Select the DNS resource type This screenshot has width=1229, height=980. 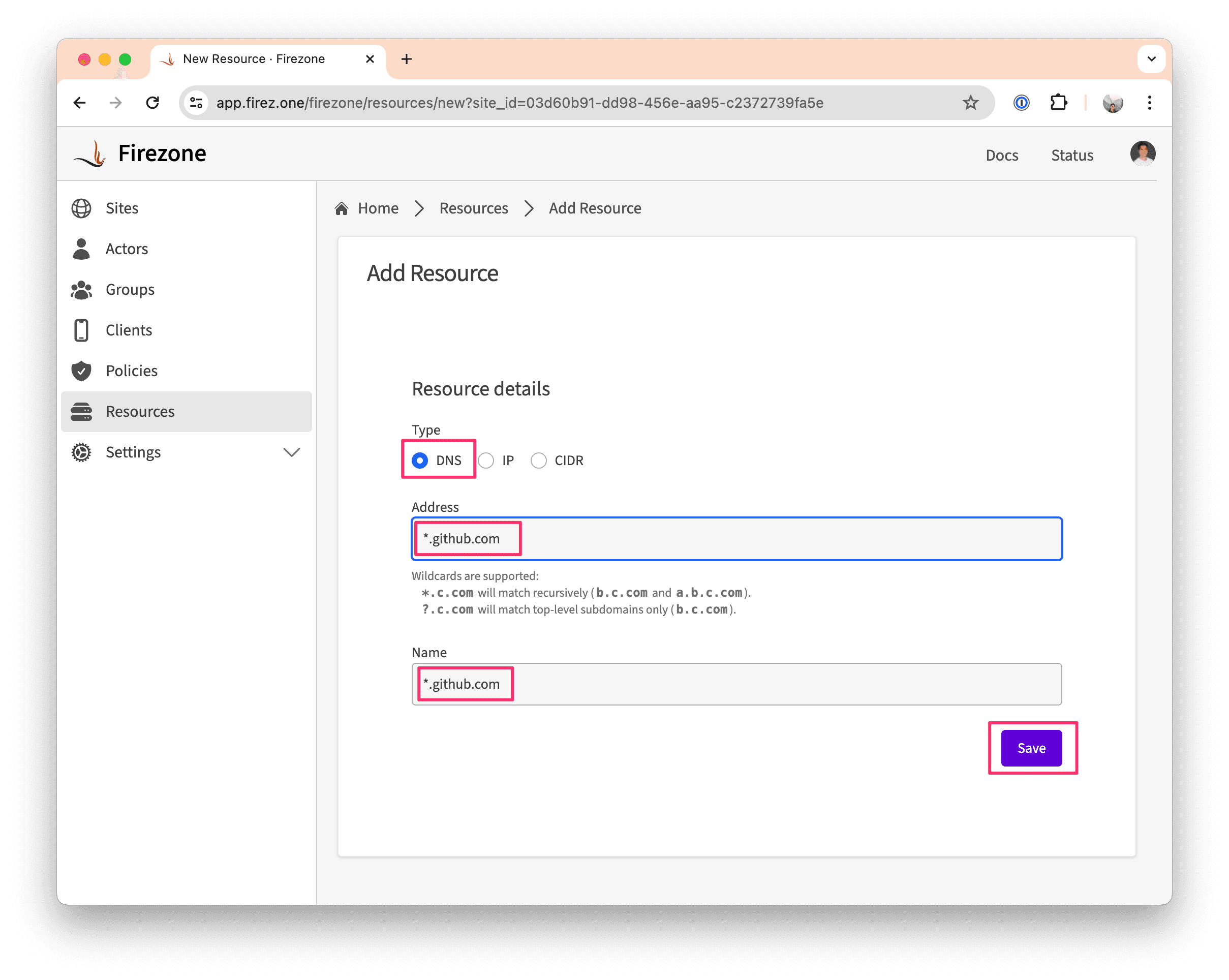coord(419,460)
